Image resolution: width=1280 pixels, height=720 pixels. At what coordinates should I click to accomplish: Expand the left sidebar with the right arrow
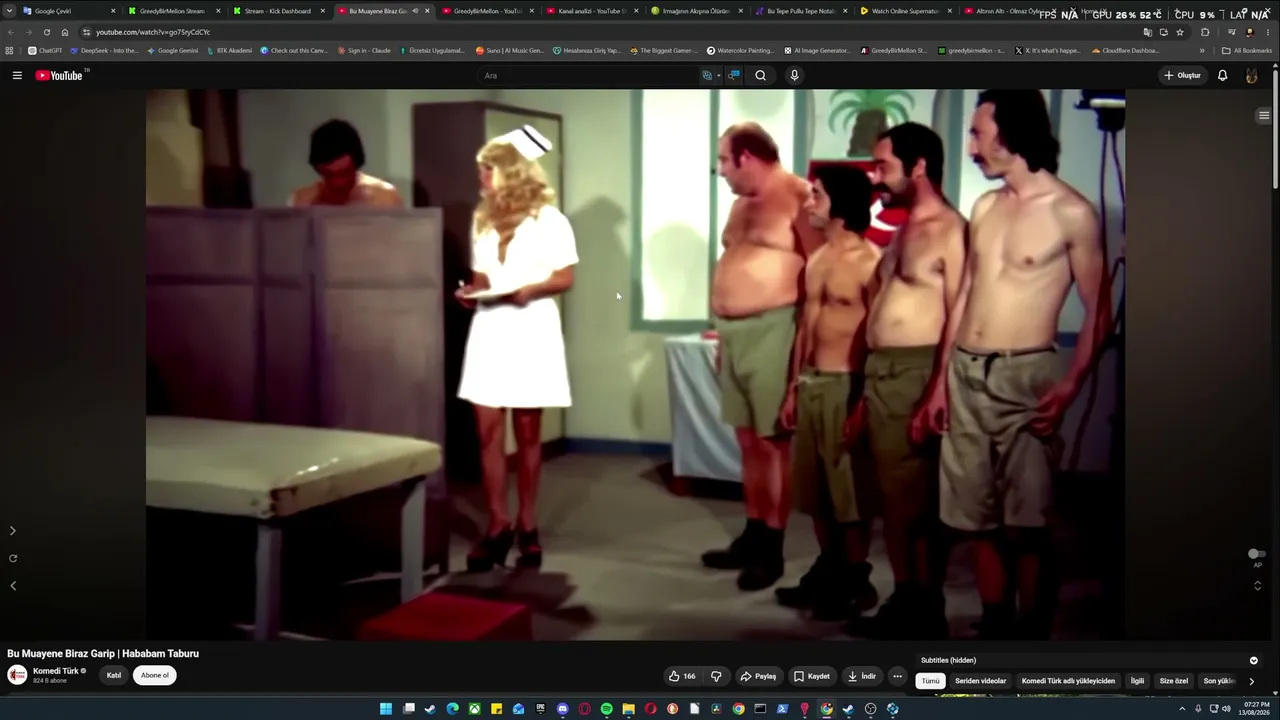(12, 531)
